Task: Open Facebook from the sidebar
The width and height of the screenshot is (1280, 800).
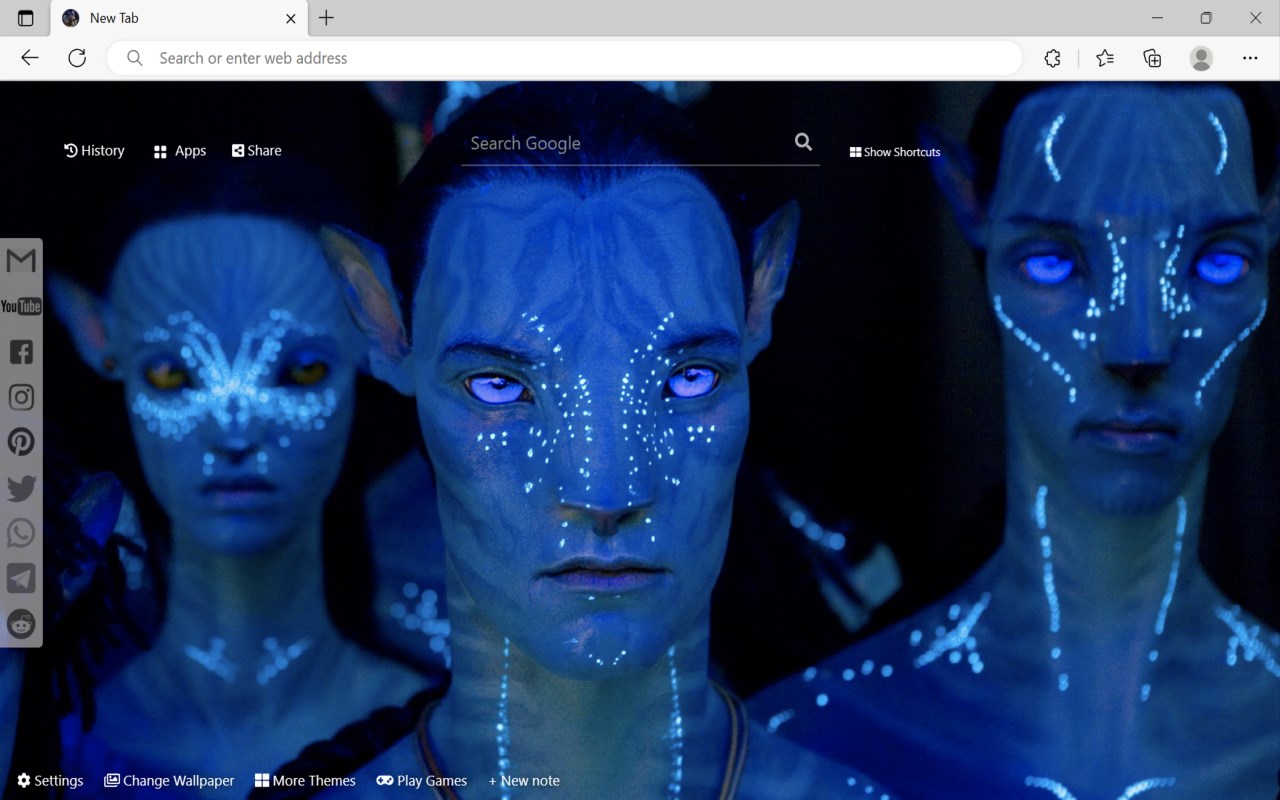Action: click(x=21, y=351)
